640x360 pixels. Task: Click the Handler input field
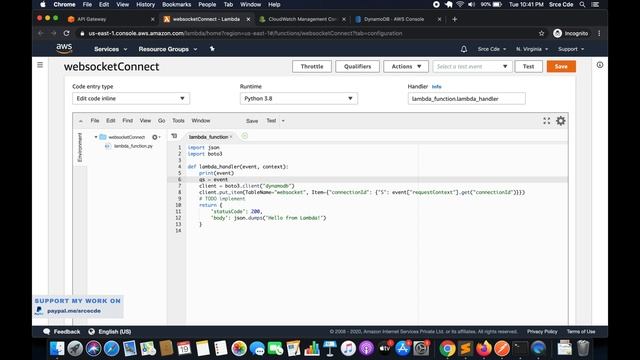point(467,99)
